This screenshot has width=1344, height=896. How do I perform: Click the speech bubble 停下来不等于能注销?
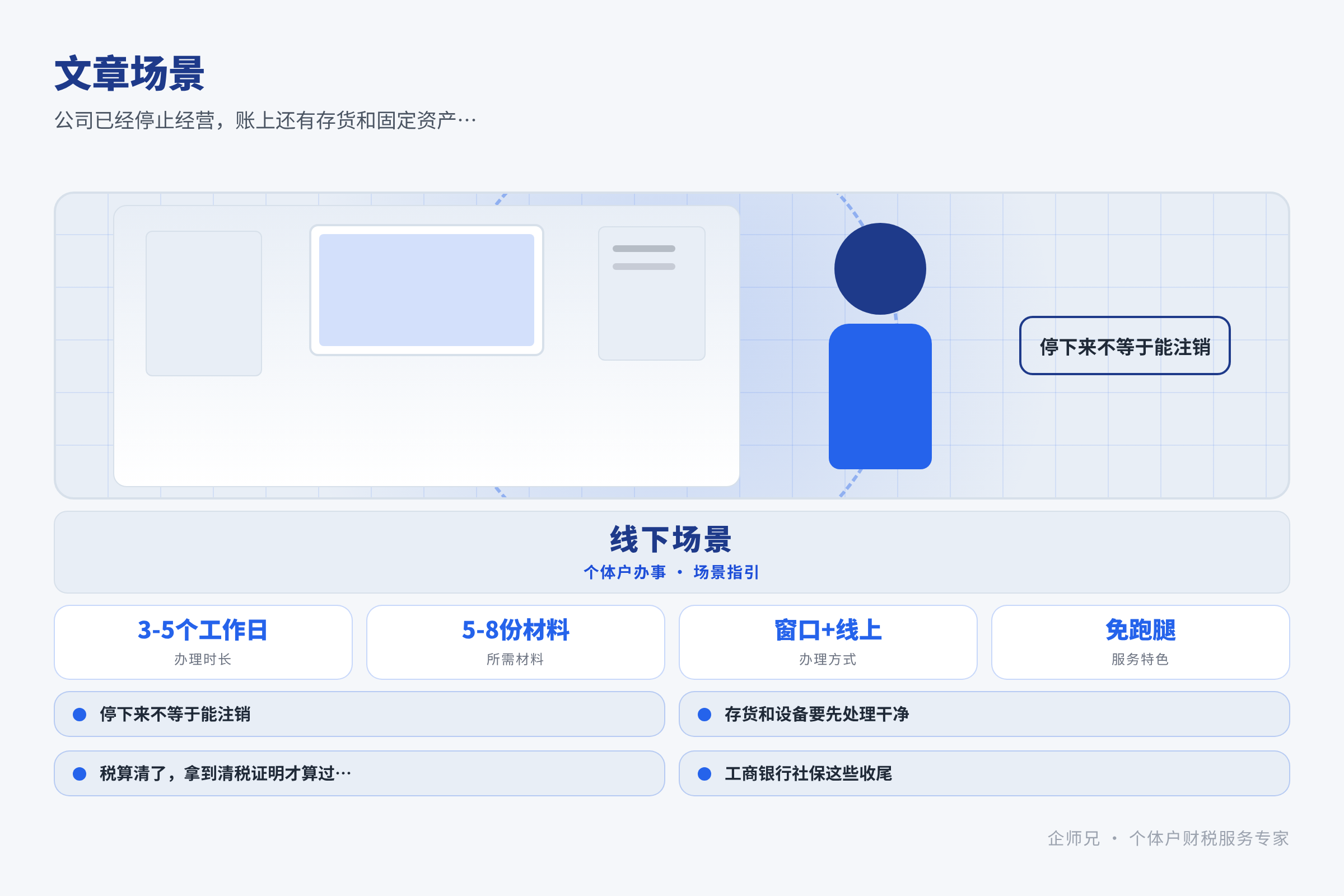tap(1124, 346)
